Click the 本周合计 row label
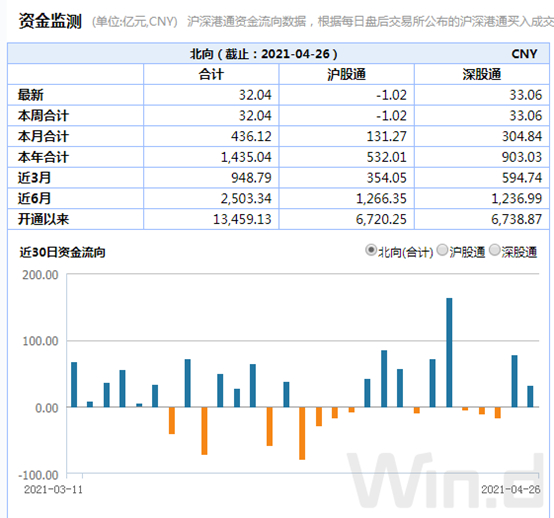The width and height of the screenshot is (554, 518). pos(43,116)
